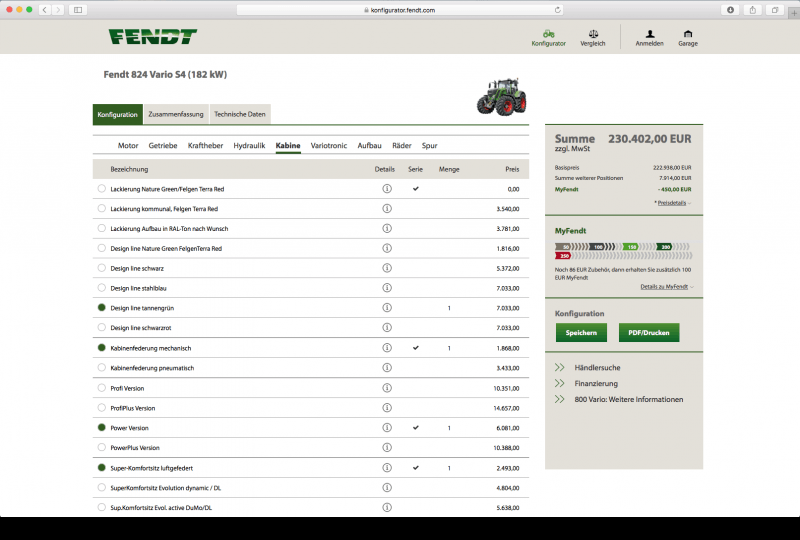The height and width of the screenshot is (540, 800).
Task: Click the Safari share icon
Action: 753,10
